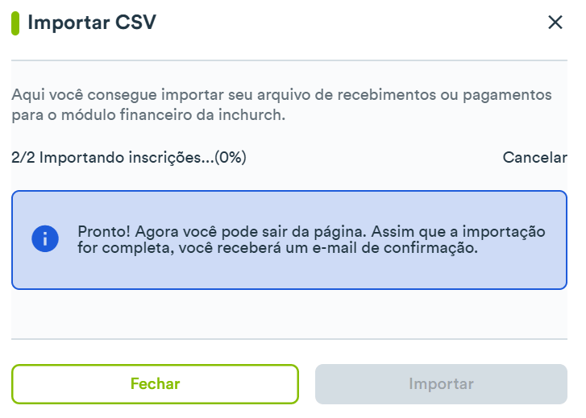Select the Importar CSV dialog title
Image resolution: width=586 pixels, height=418 pixels.
click(x=92, y=22)
